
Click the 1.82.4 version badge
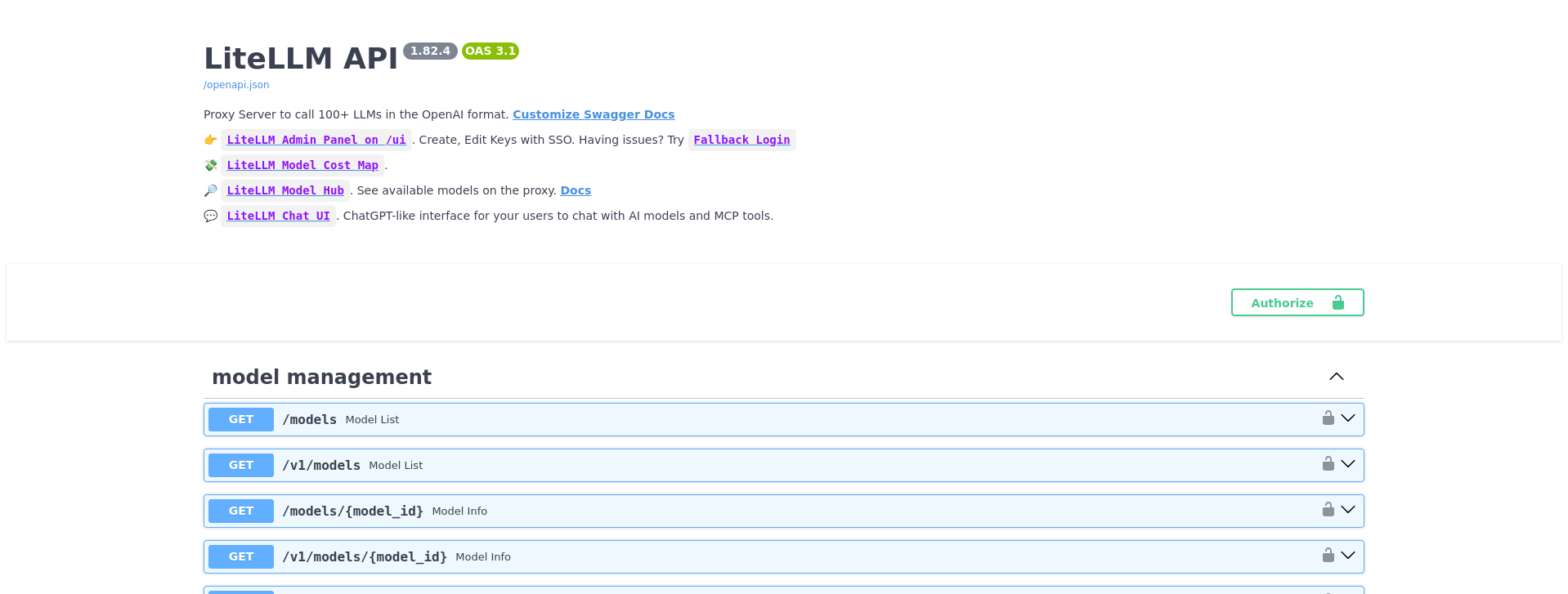(430, 51)
